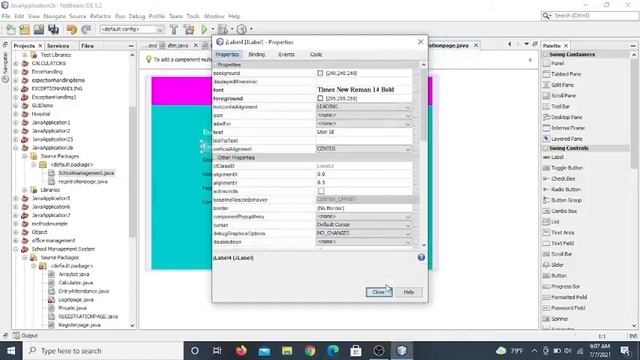Click the Debug Project toolbar icon
Viewport: 640px width, 360px height.
(223, 29)
